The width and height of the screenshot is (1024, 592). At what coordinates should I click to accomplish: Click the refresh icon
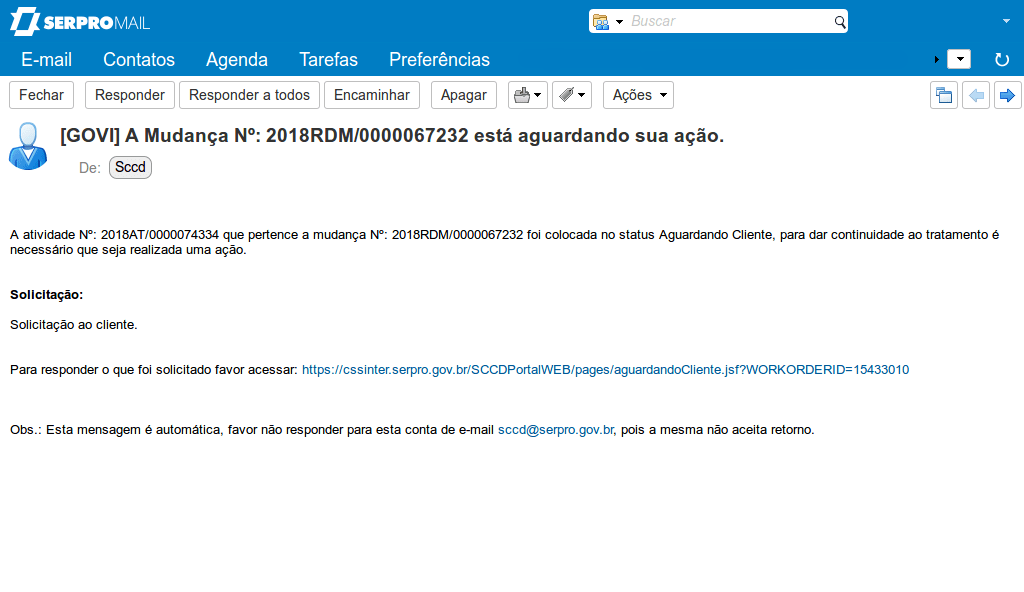[x=1002, y=59]
